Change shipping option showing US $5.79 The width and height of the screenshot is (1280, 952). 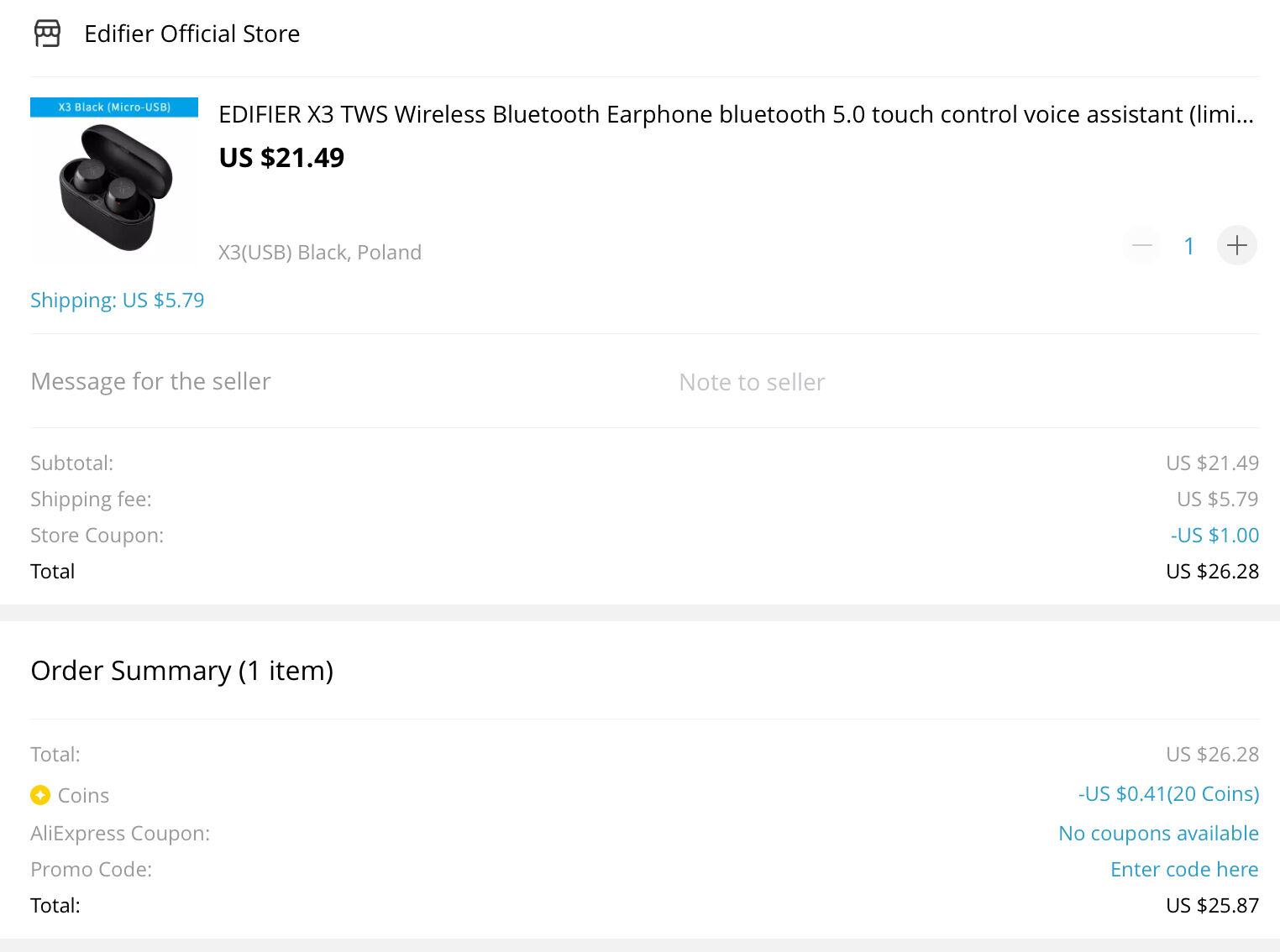(118, 300)
